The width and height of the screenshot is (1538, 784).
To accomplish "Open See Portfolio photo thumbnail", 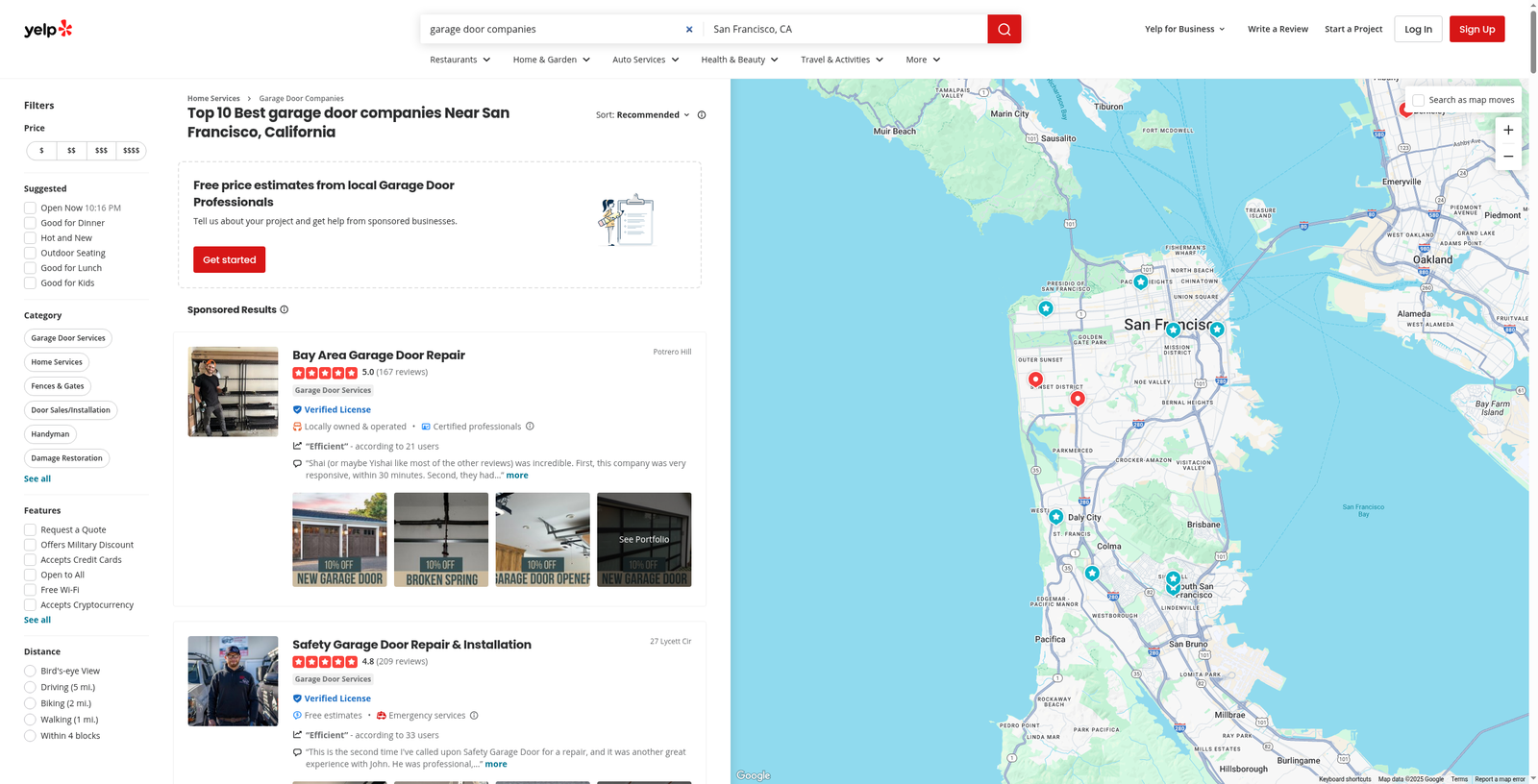I will click(644, 540).
